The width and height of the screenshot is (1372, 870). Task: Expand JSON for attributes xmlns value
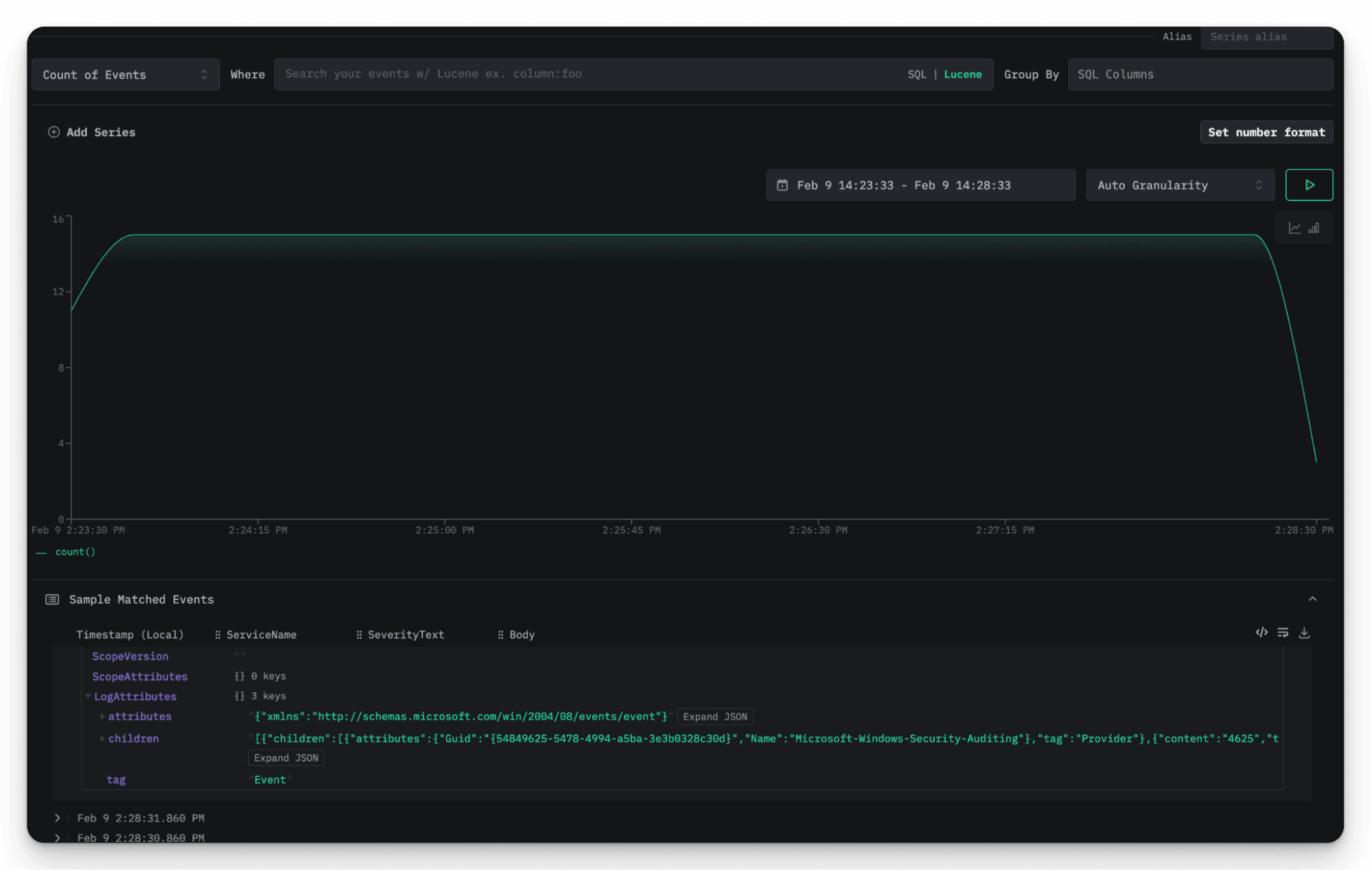[714, 717]
